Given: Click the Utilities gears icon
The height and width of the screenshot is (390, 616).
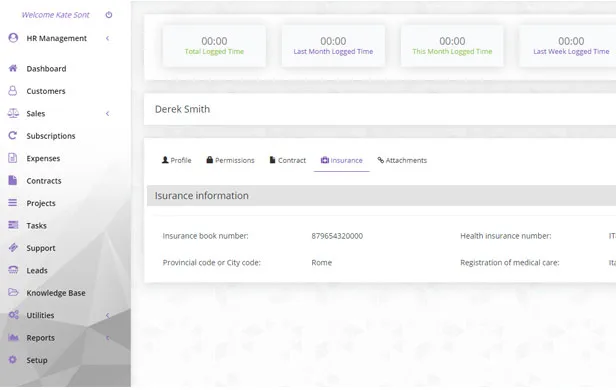Looking at the screenshot, I should (x=13, y=315).
